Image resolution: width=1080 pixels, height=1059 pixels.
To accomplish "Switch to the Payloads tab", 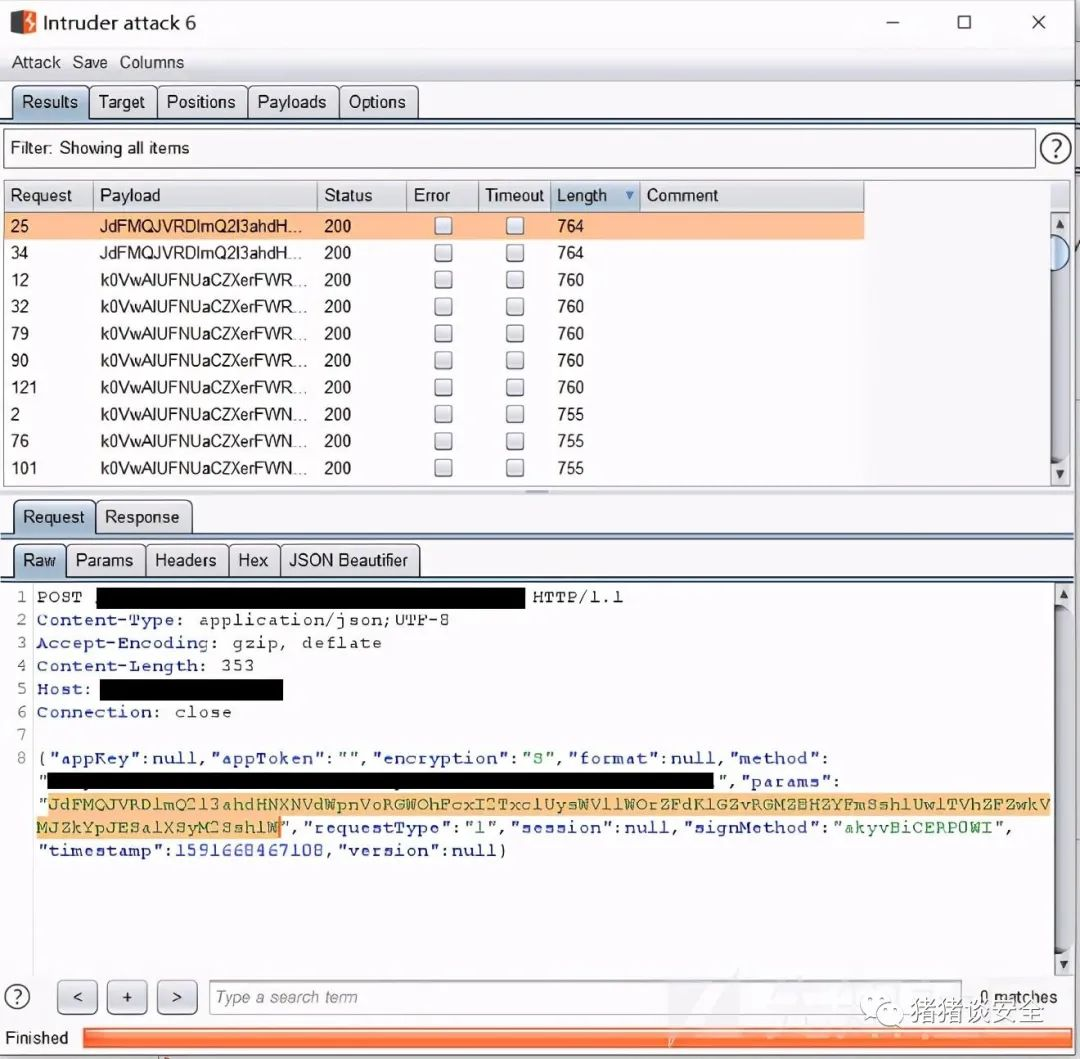I will click(x=292, y=102).
